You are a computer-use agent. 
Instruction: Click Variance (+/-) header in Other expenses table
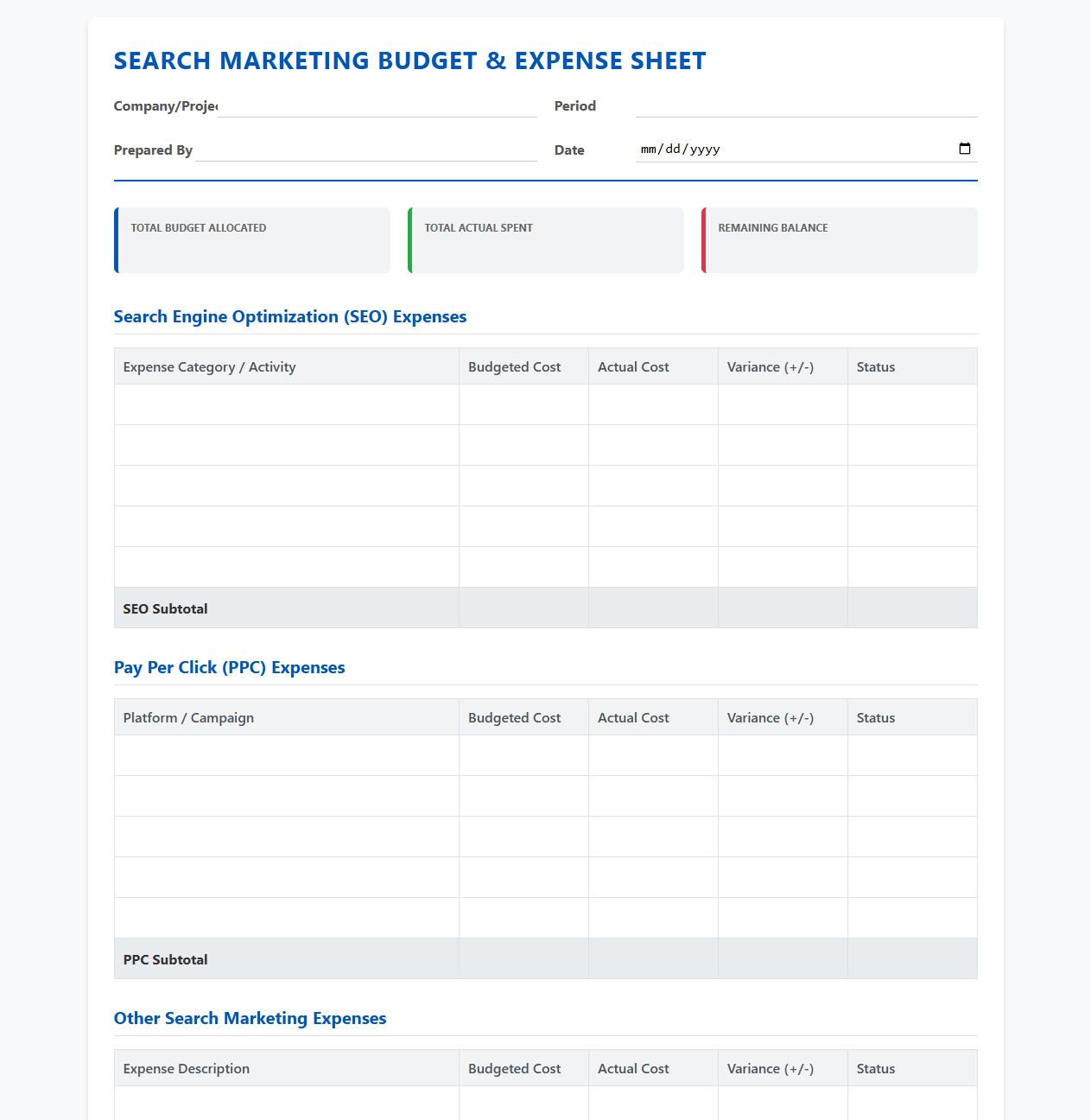[x=783, y=1068]
